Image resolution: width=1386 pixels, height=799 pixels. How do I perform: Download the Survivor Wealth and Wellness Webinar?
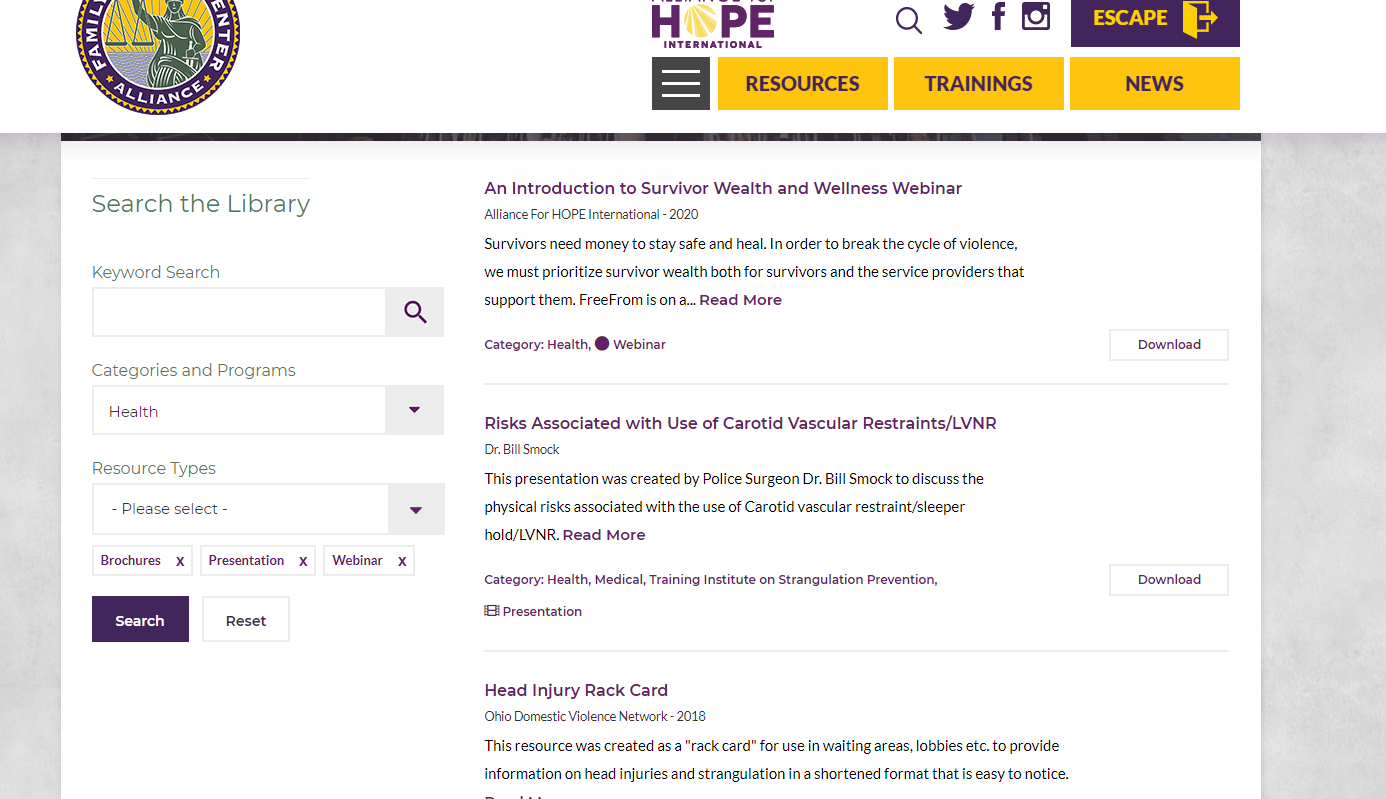(1169, 344)
